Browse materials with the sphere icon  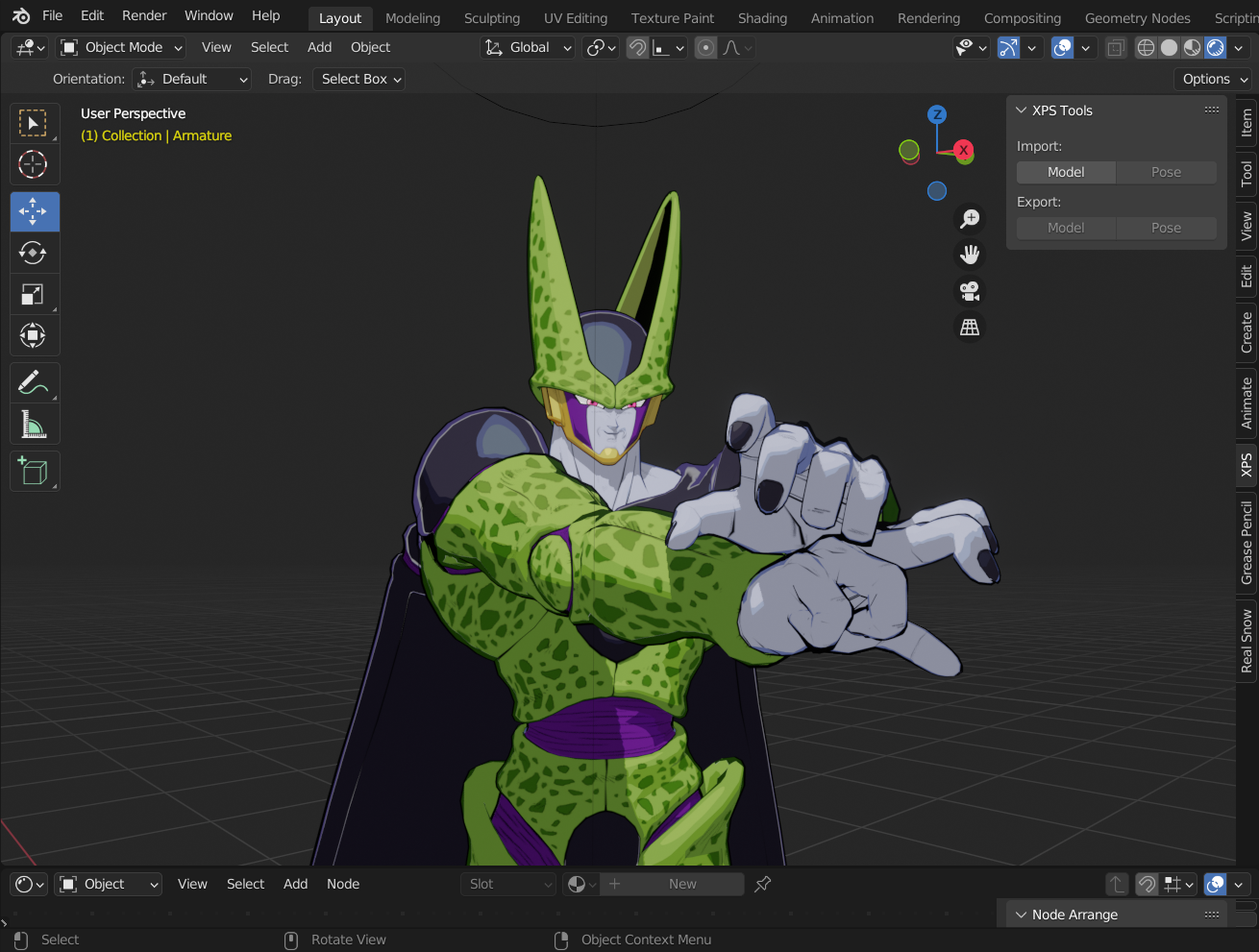coord(580,884)
